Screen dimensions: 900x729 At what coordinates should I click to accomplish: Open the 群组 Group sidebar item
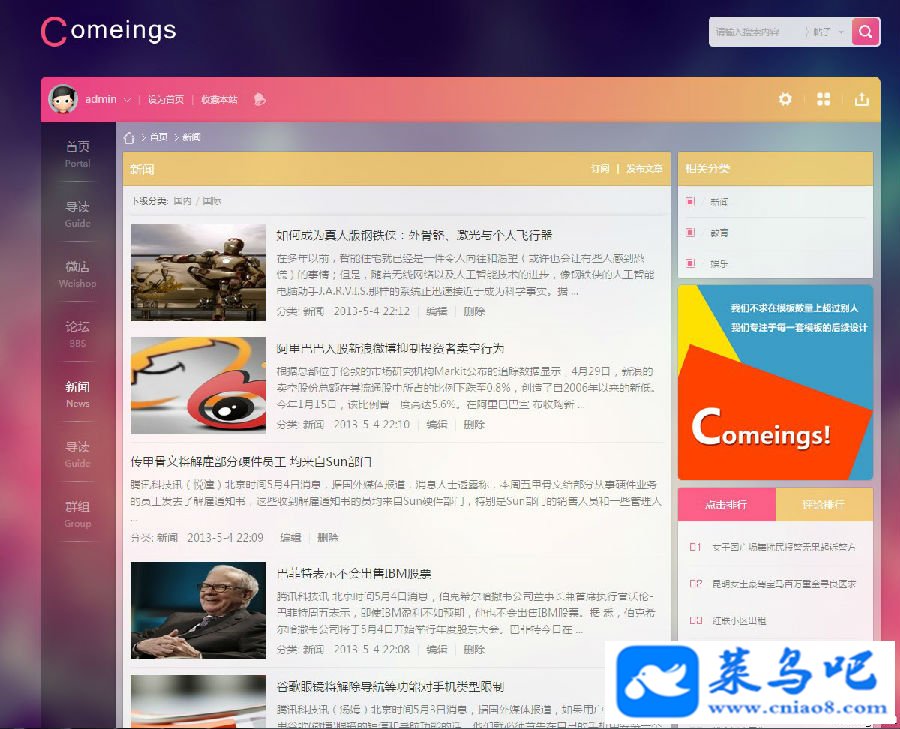point(77,514)
